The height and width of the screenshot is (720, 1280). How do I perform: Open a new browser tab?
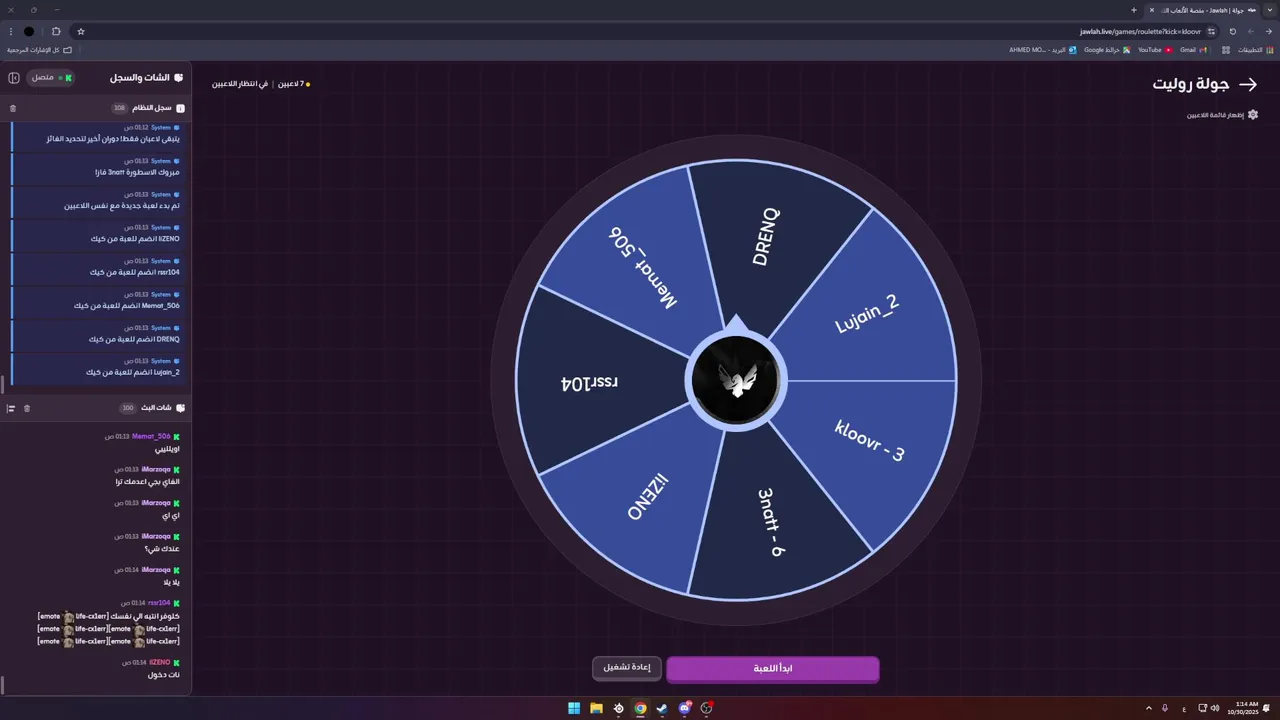tap(1133, 10)
